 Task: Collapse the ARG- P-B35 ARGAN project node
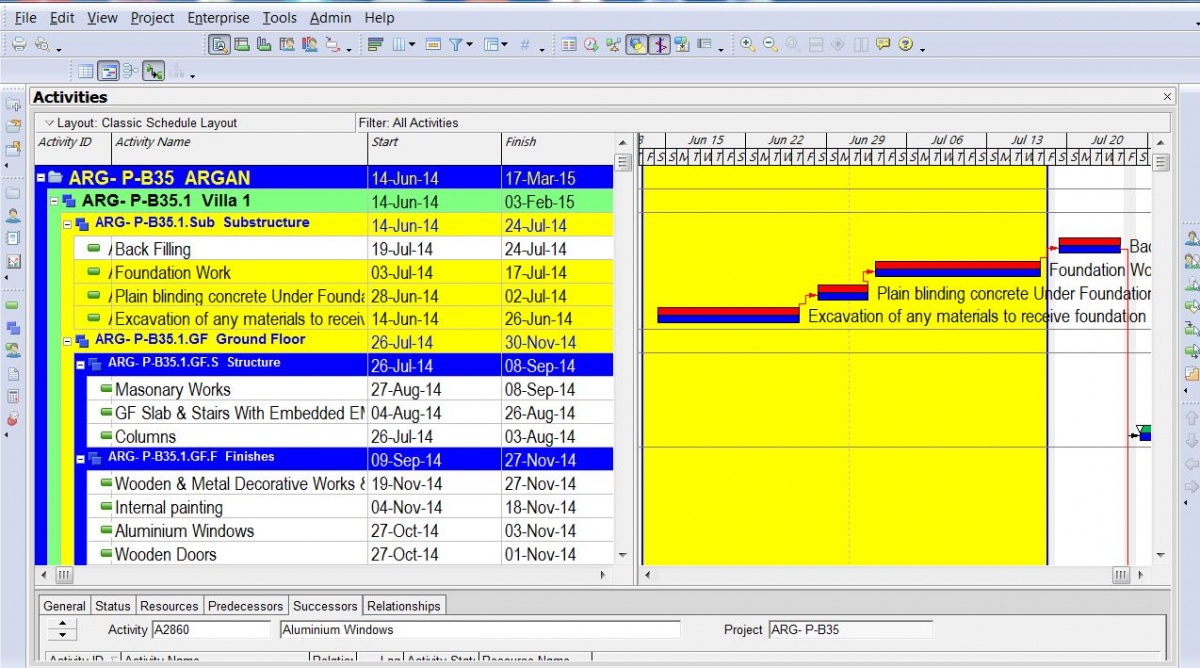(x=41, y=178)
